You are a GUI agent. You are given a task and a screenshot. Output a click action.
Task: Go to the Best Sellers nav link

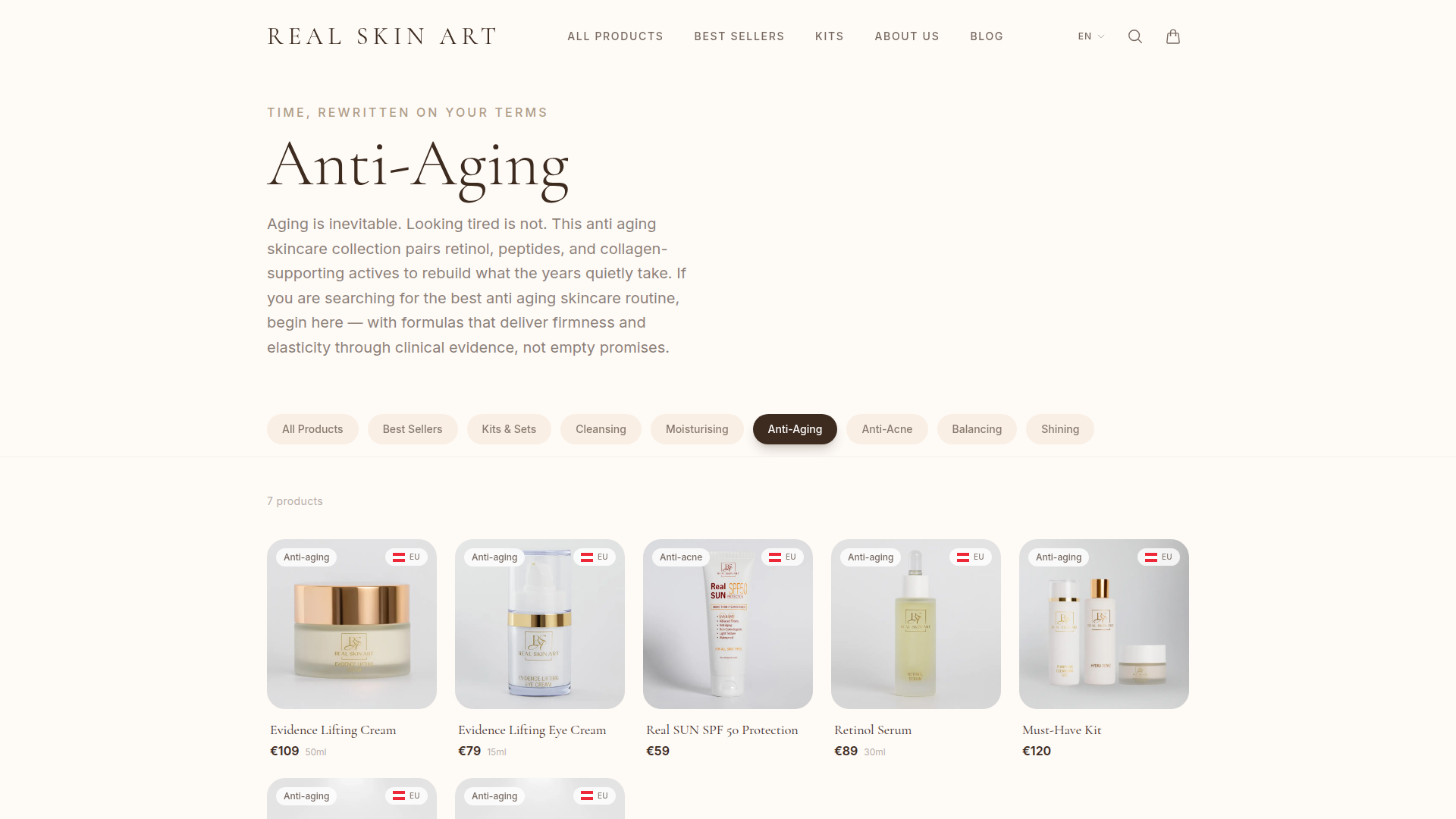point(739,36)
